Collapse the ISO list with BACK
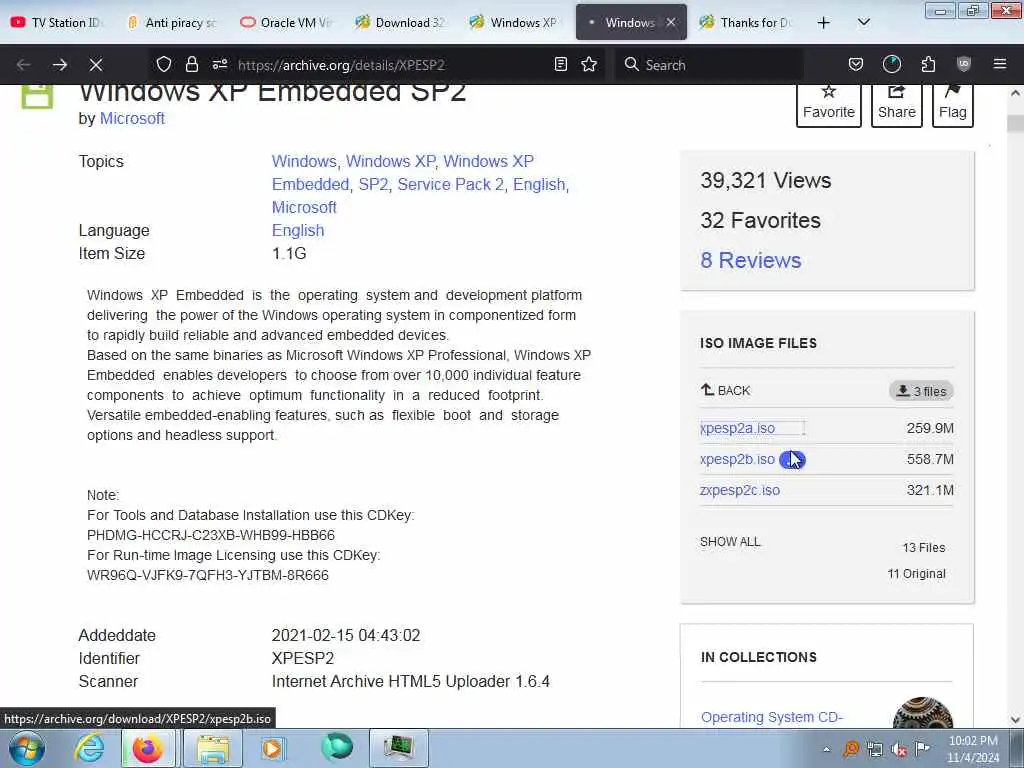The height and width of the screenshot is (768, 1024). click(x=726, y=391)
